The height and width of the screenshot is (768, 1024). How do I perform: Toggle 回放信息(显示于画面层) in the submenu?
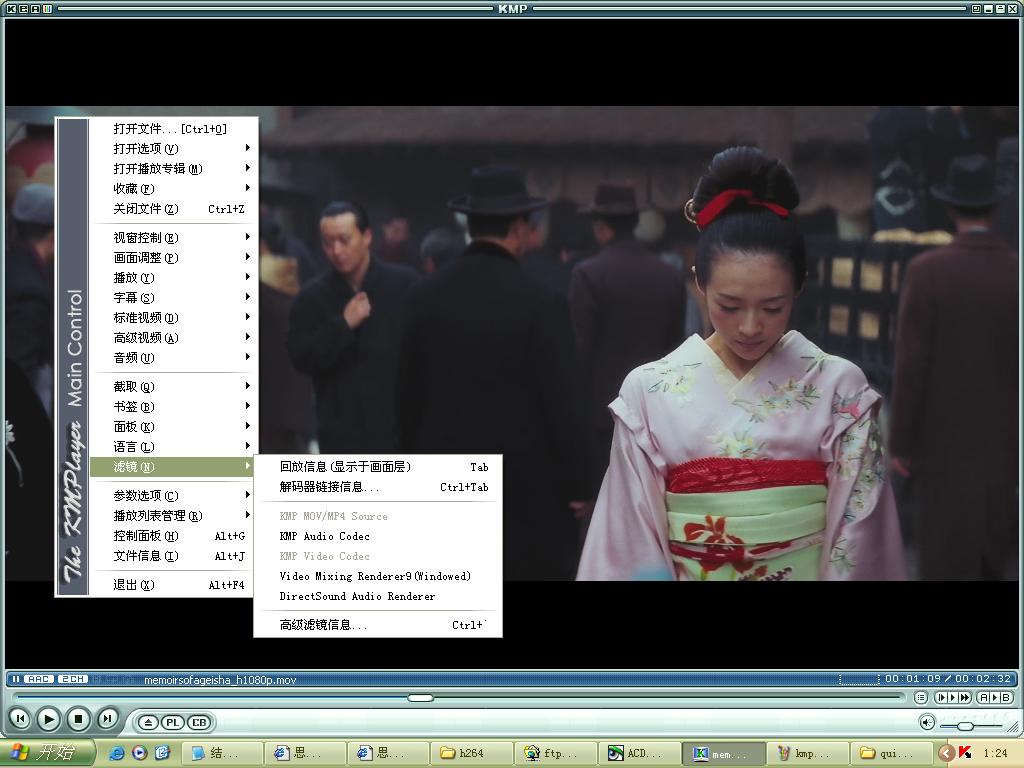click(x=377, y=467)
